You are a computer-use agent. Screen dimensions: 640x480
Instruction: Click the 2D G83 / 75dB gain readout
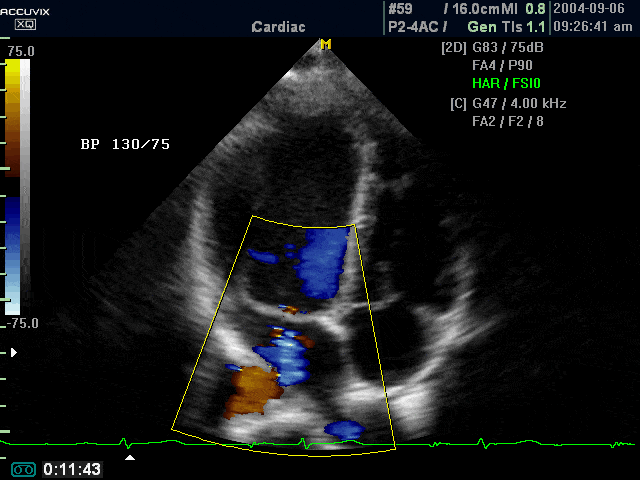coord(492,48)
